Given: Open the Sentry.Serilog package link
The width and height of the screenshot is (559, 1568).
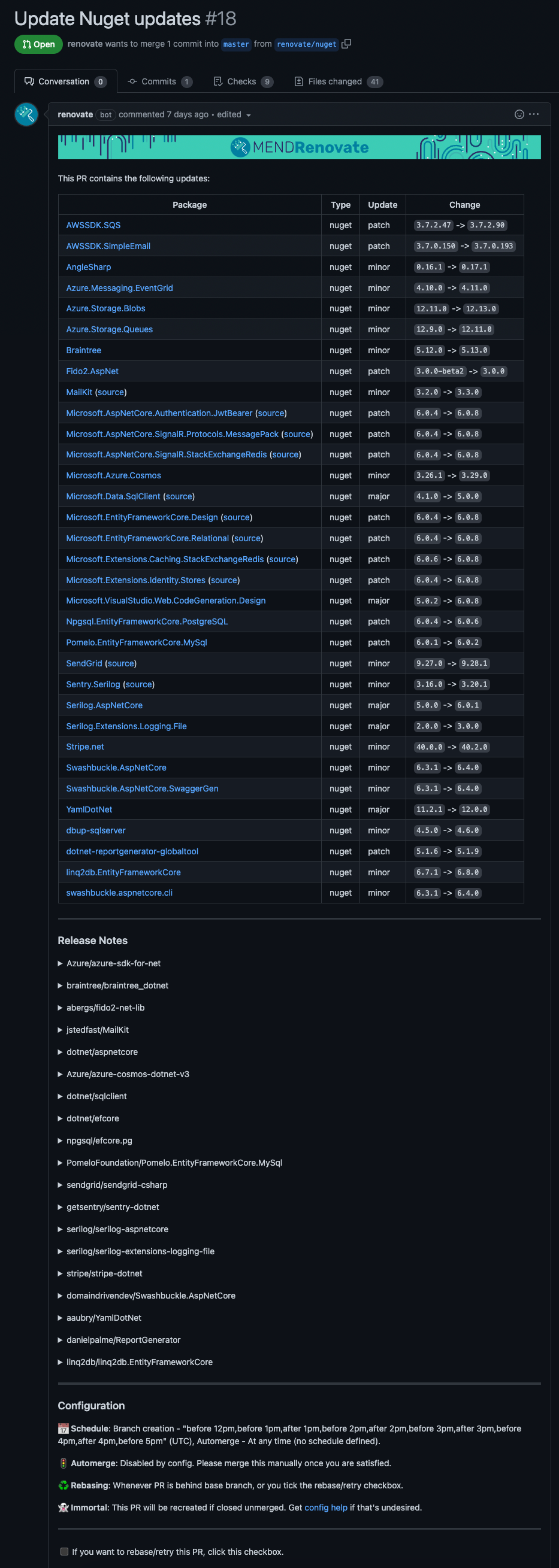Looking at the screenshot, I should point(93,684).
